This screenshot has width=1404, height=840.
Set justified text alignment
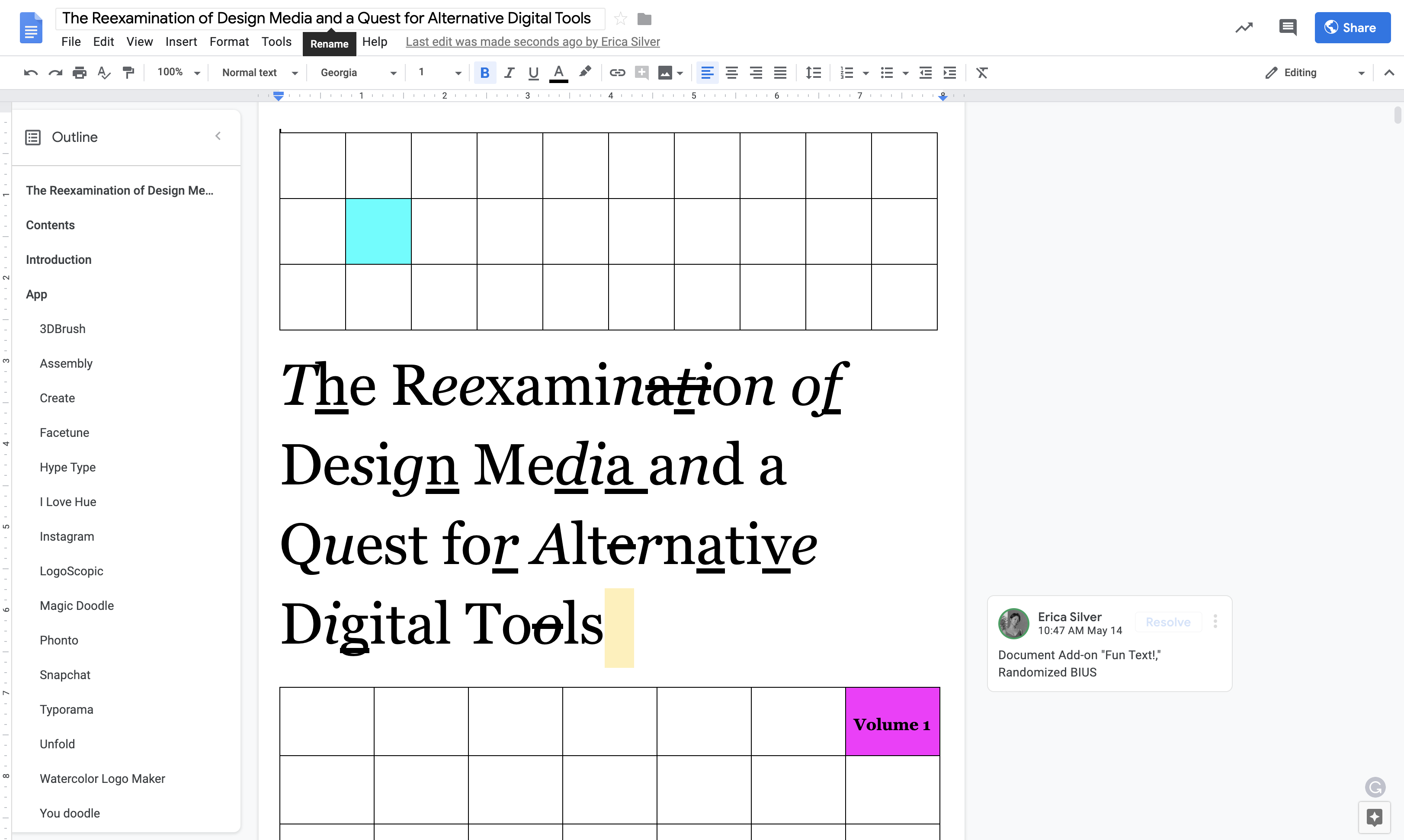coord(780,73)
